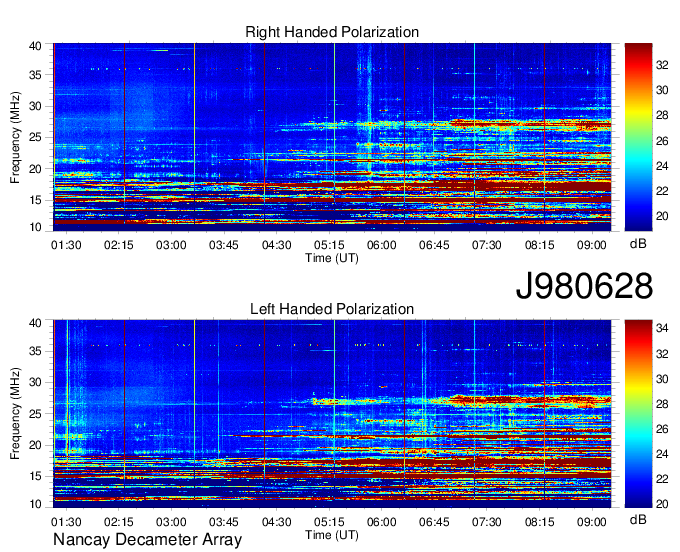This screenshot has height=552, width=680.
Task: Click the Left Handed plot's color scale bar
Action: 638,414
